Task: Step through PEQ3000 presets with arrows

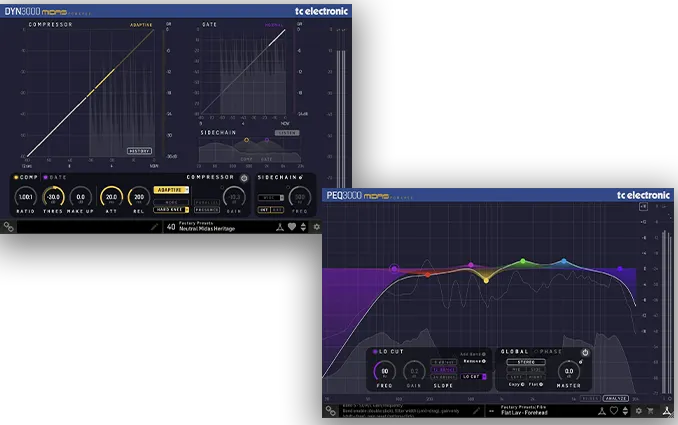Action: point(625,411)
